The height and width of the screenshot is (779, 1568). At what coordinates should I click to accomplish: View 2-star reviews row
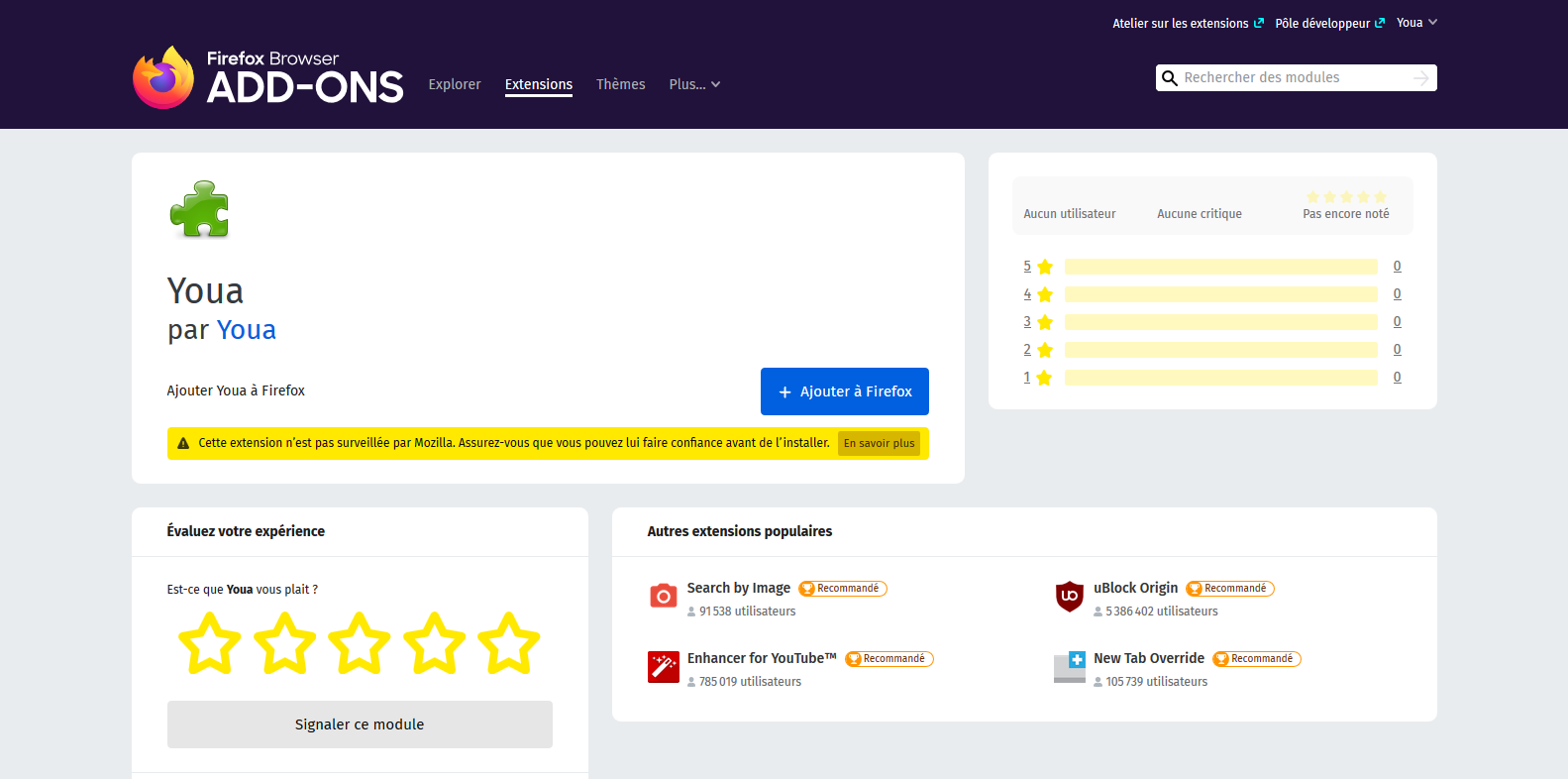tap(1212, 350)
